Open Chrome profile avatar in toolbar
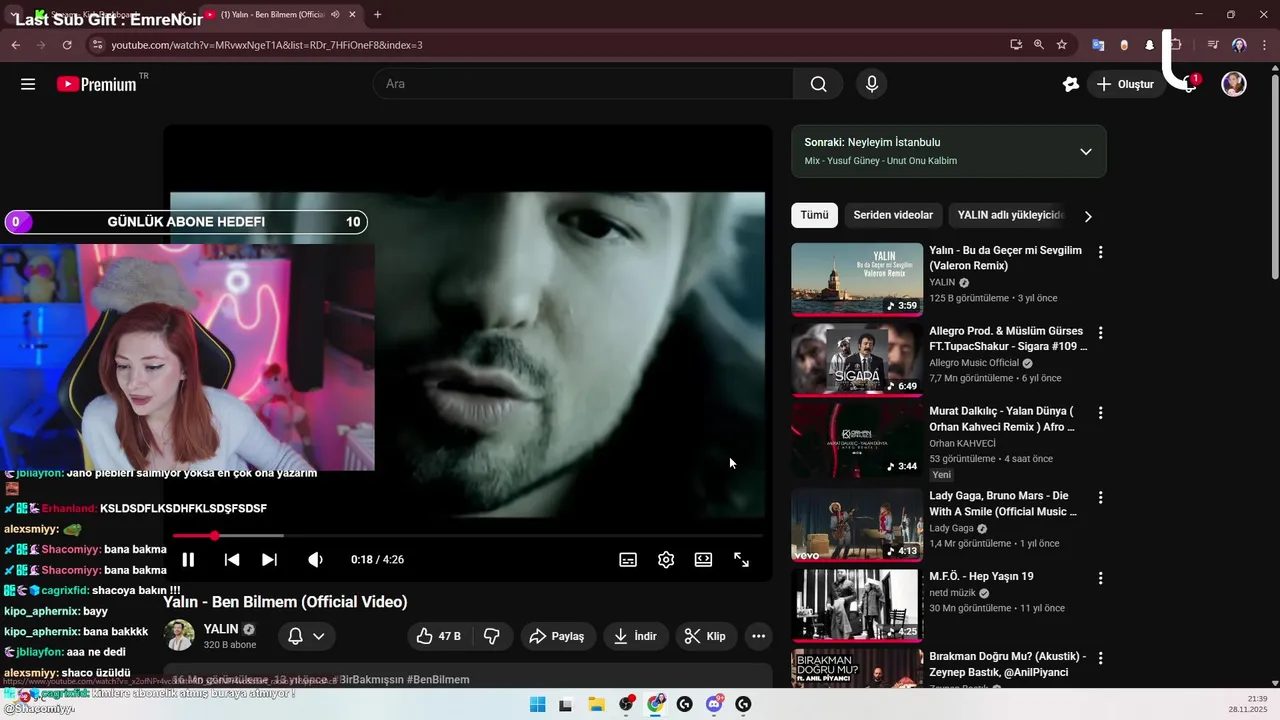The image size is (1280, 720). tap(1239, 45)
